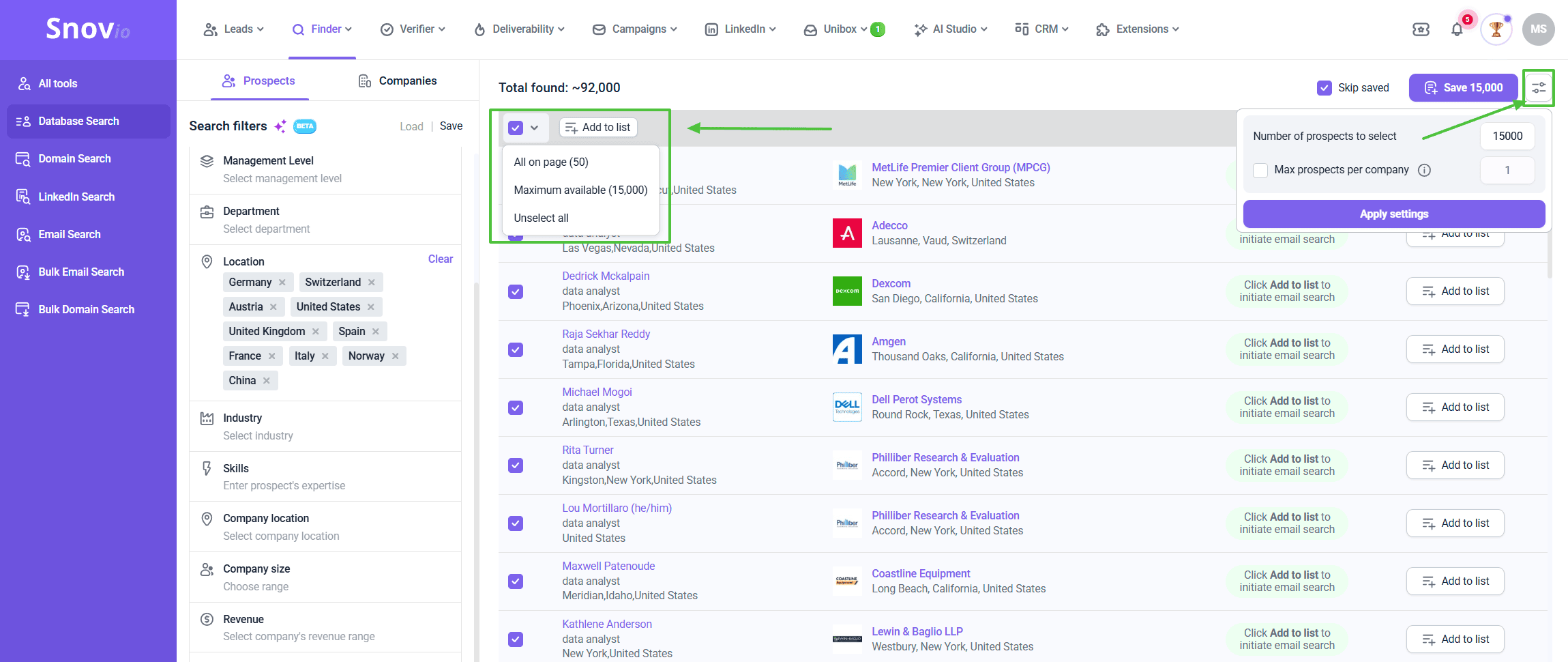
Task: Click the MetLife company logo
Action: click(847, 175)
